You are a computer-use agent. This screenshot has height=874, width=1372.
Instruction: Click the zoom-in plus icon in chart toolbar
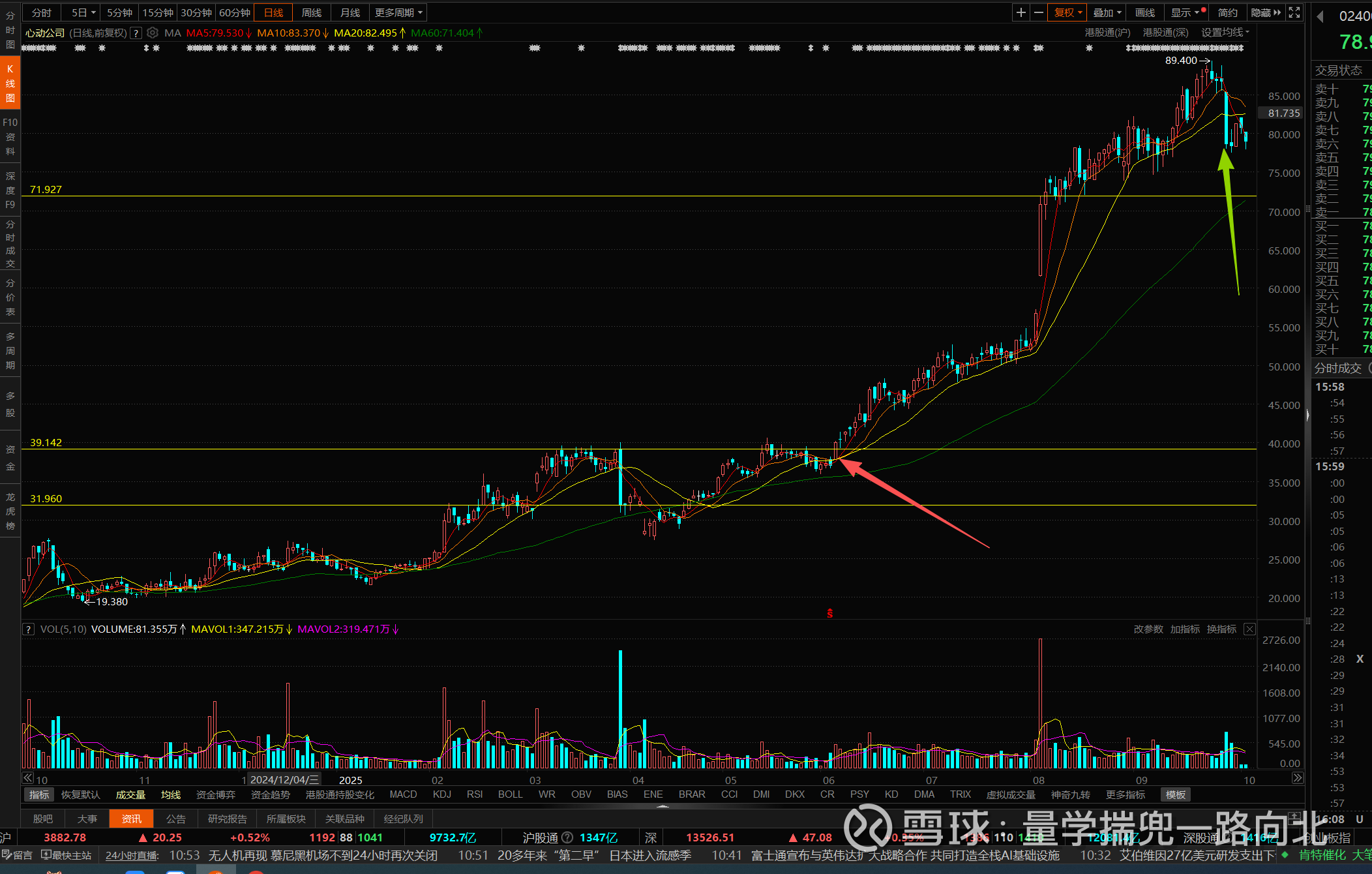pos(1021,12)
